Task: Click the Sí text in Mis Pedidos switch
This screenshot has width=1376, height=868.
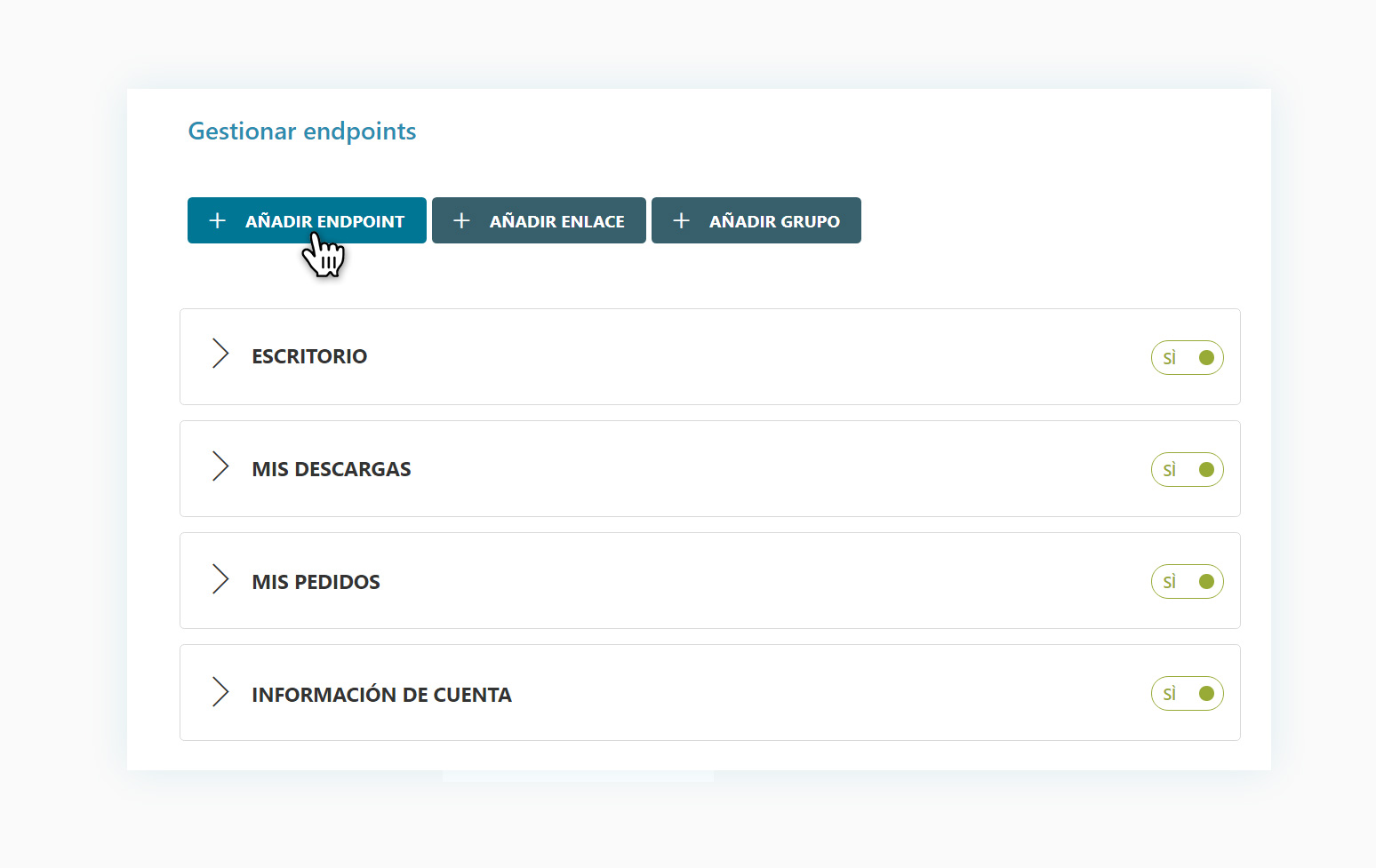Action: (x=1170, y=582)
